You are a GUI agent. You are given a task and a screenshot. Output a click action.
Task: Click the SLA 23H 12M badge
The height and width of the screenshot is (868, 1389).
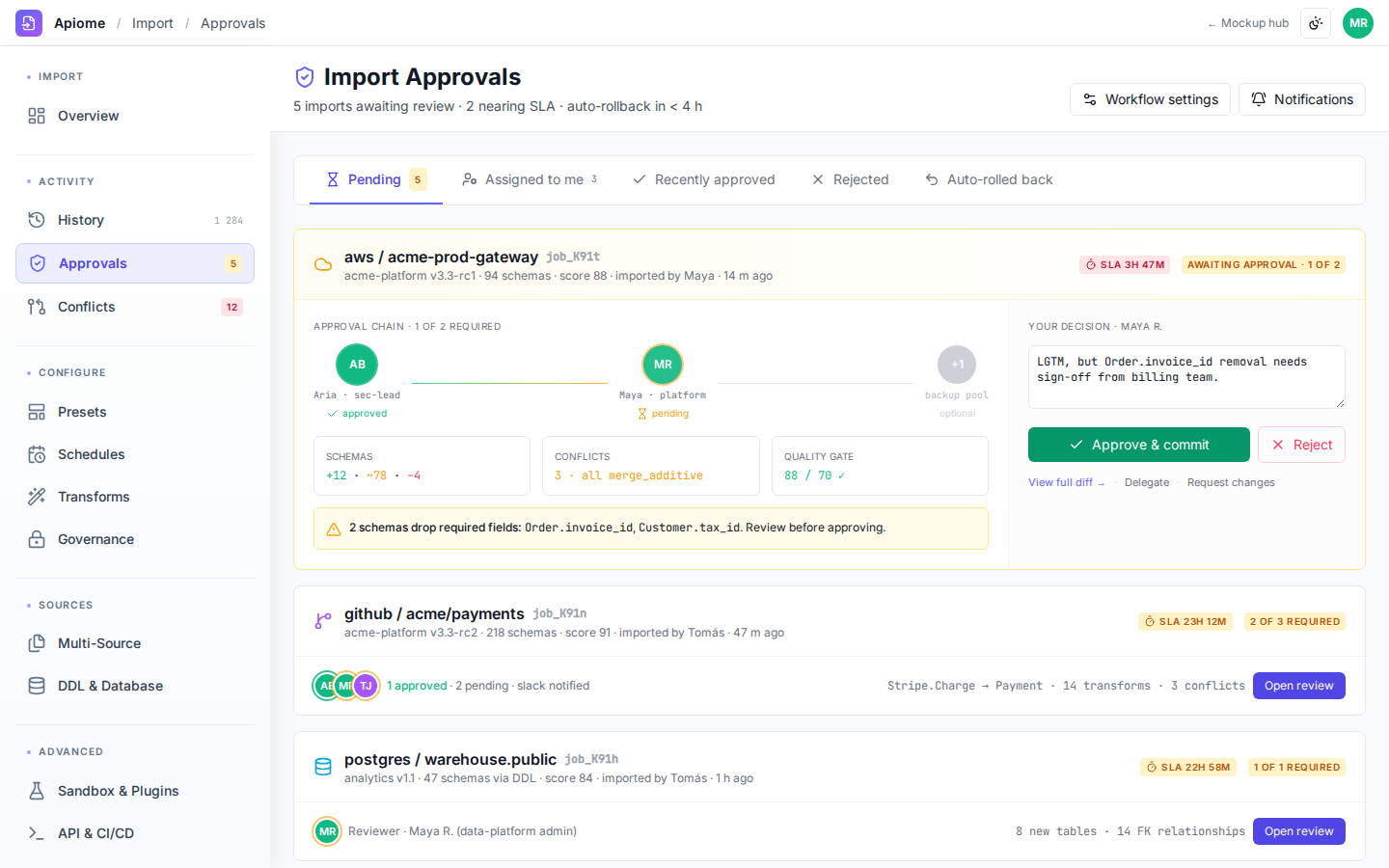pyautogui.click(x=1185, y=622)
